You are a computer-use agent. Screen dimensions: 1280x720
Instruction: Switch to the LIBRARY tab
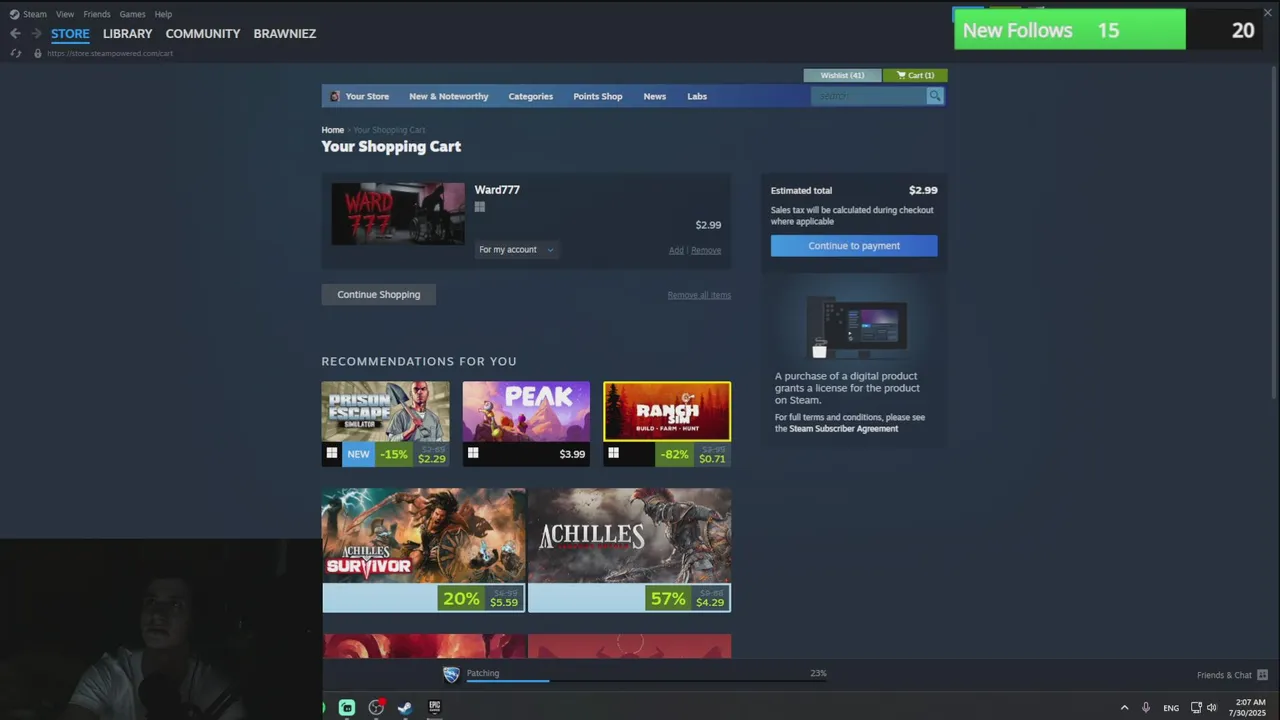[x=128, y=33]
